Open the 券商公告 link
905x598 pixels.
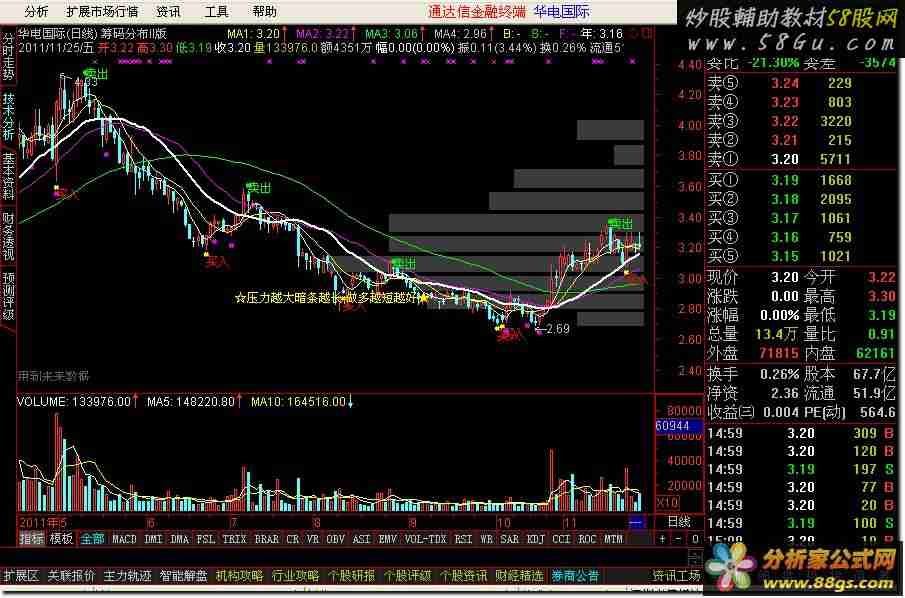pyautogui.click(x=575, y=575)
